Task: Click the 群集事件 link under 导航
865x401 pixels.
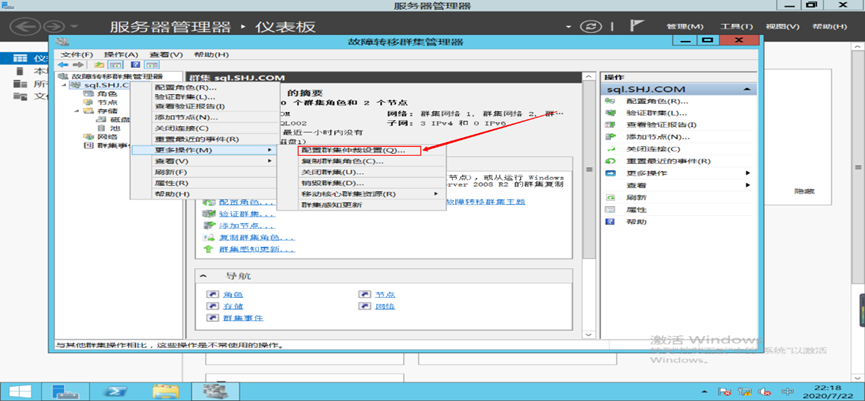Action: click(x=242, y=318)
